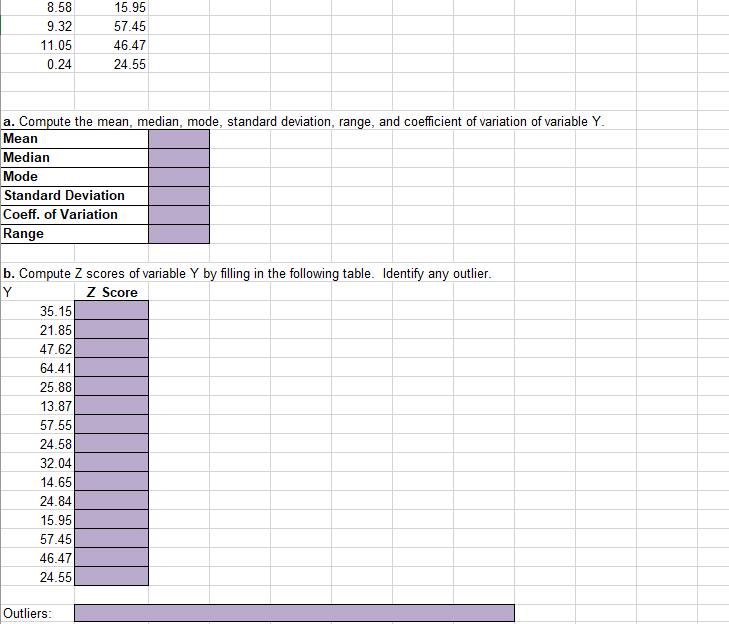Click 57.45 in the Z score table
The image size is (729, 624).
pos(56,539)
